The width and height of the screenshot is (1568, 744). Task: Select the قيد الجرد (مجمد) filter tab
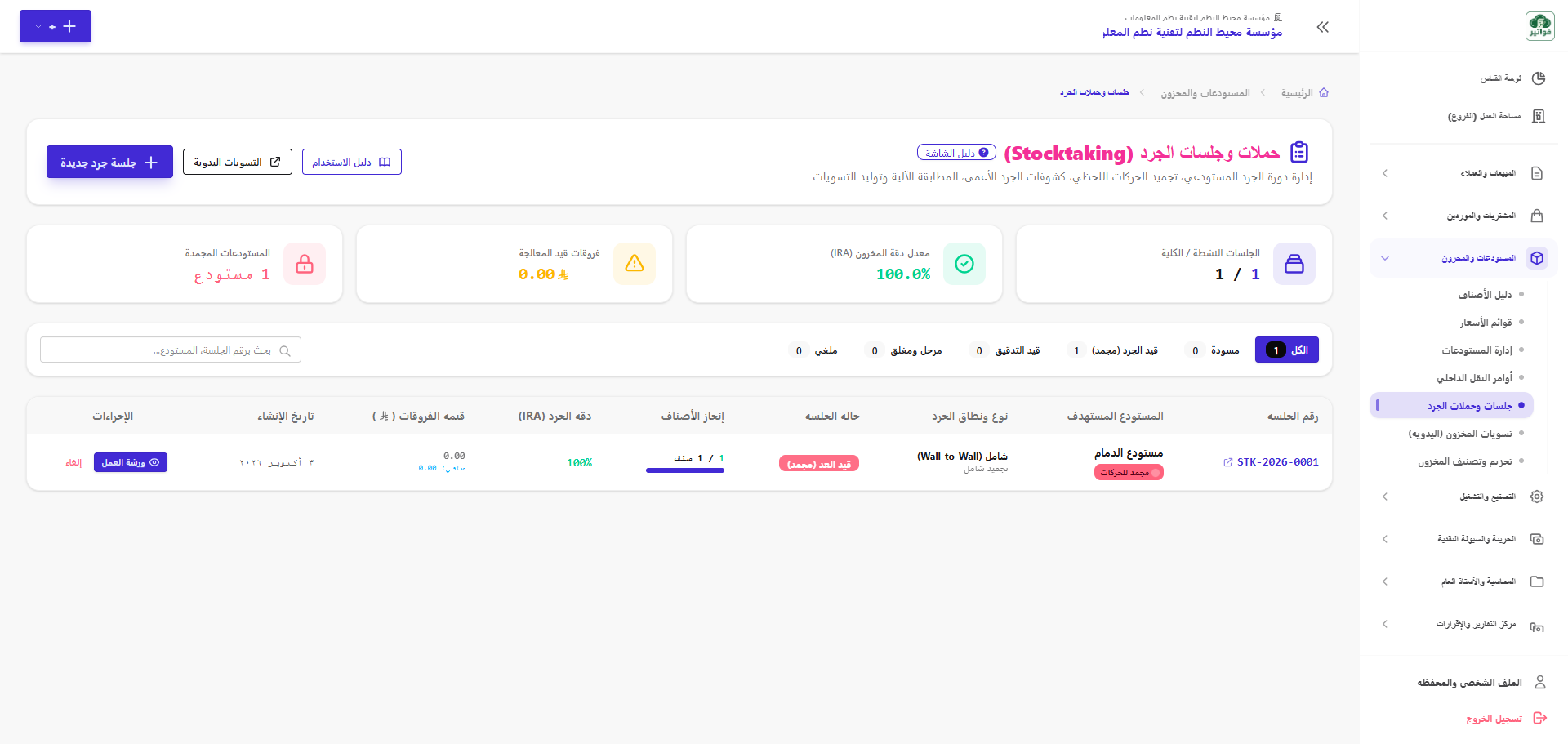tap(1114, 350)
